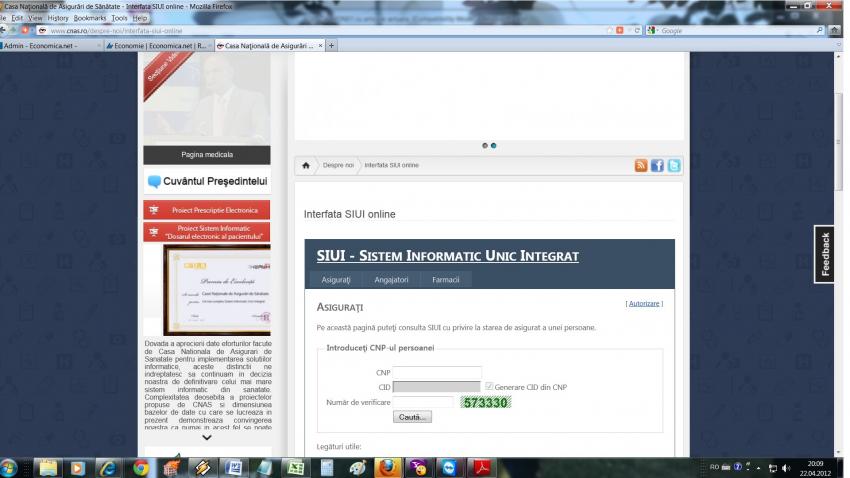
Task: Click the Google search box
Action: pos(737,30)
